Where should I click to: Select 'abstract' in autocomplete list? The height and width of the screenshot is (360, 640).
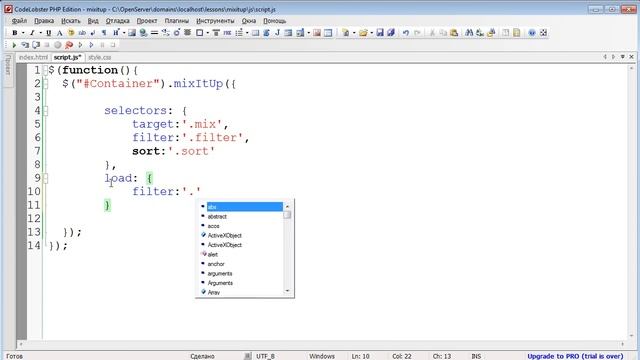(217, 216)
